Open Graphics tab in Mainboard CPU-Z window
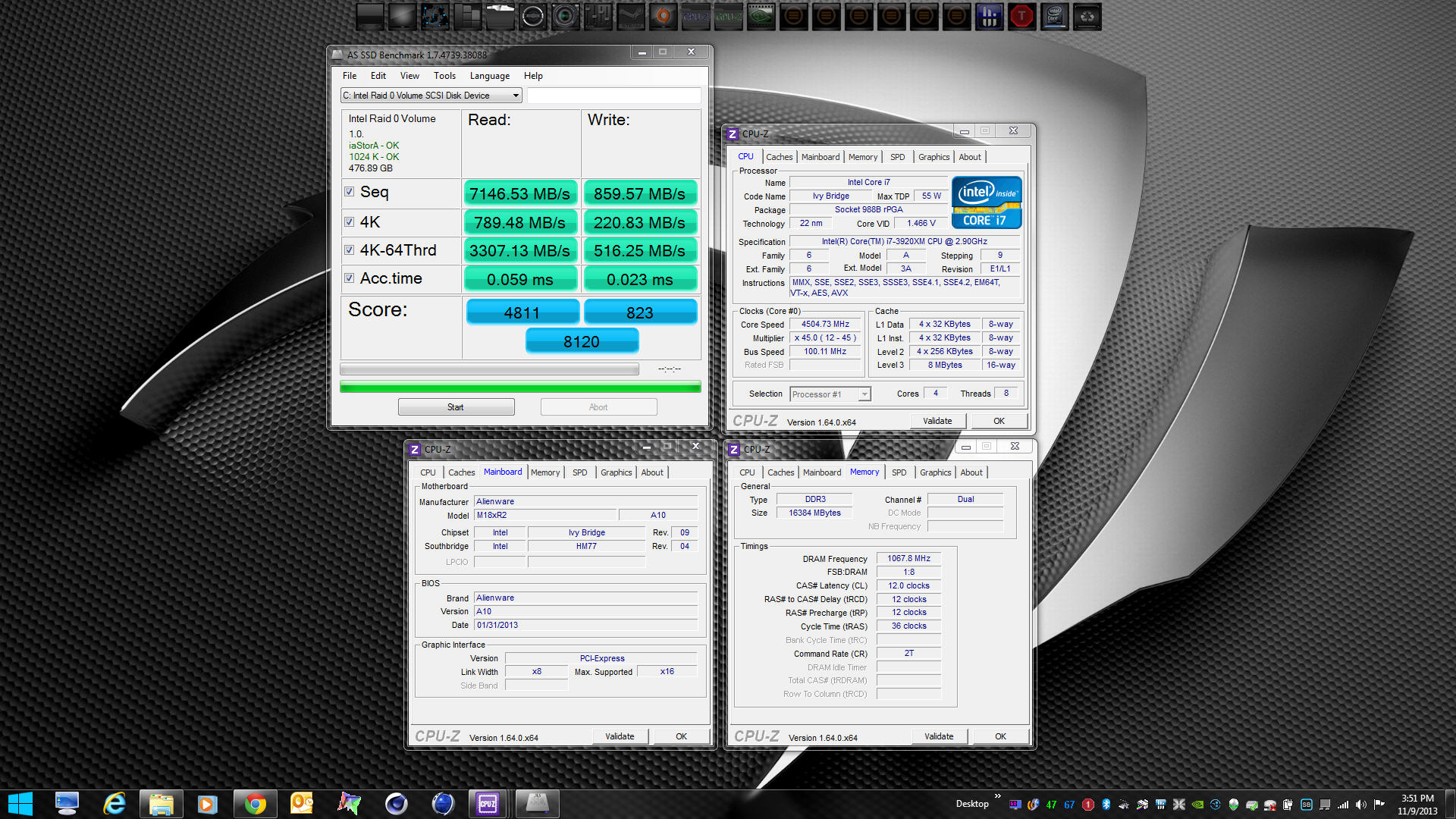This screenshot has height=819, width=1456. point(616,472)
